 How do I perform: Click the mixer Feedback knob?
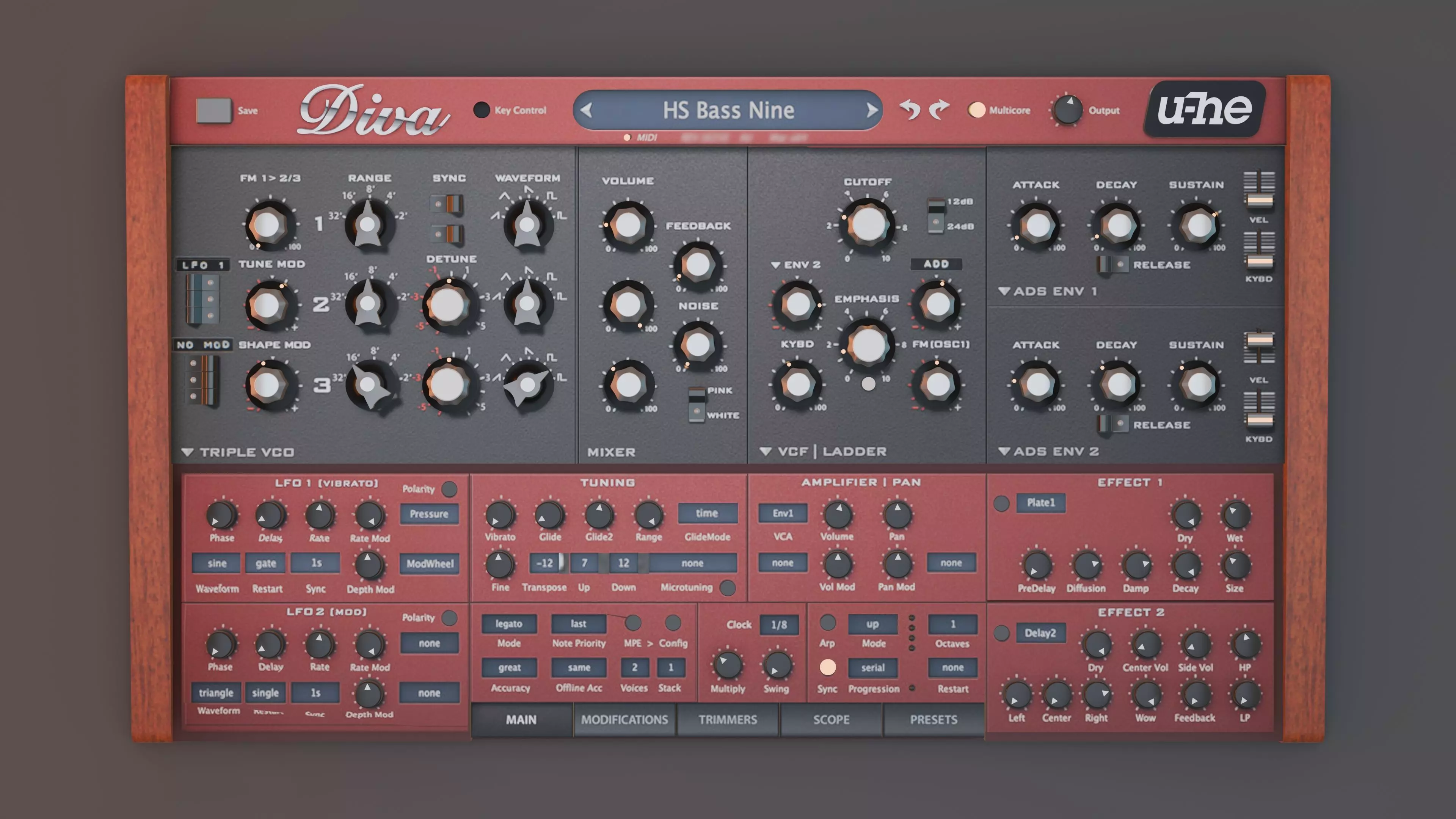(698, 265)
